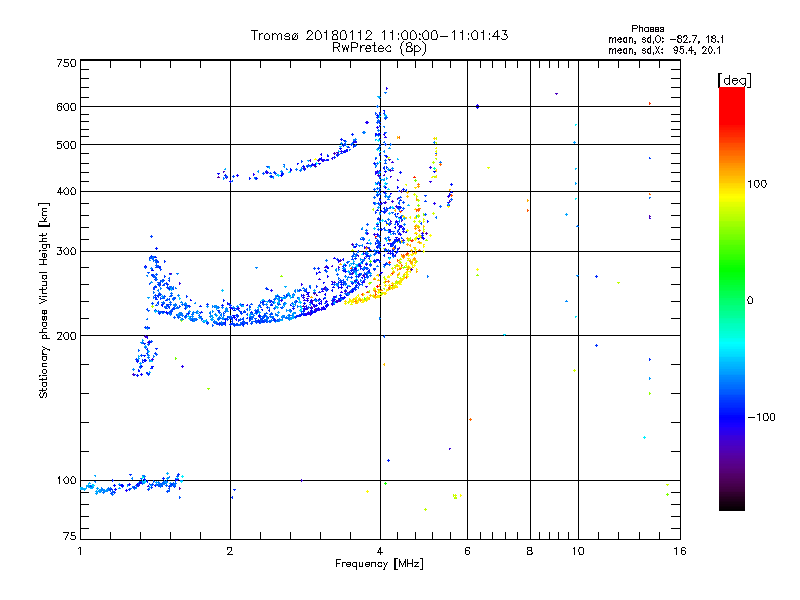
Task: Click the black bottom of the colorbar
Action: click(x=732, y=504)
